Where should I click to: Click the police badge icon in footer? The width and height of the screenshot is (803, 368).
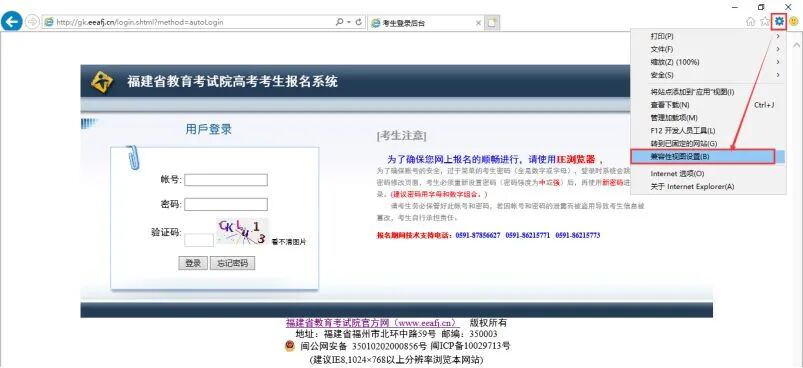point(289,346)
